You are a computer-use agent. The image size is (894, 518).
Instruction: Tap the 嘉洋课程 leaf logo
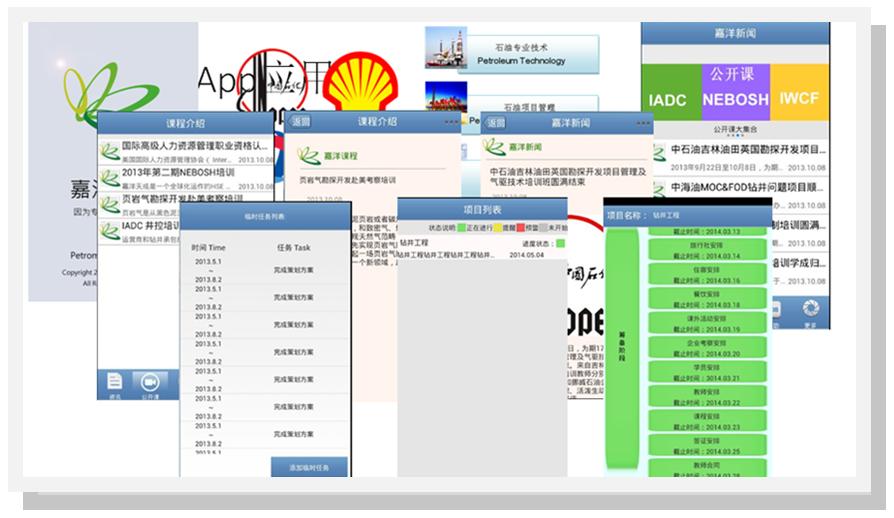(x=308, y=156)
